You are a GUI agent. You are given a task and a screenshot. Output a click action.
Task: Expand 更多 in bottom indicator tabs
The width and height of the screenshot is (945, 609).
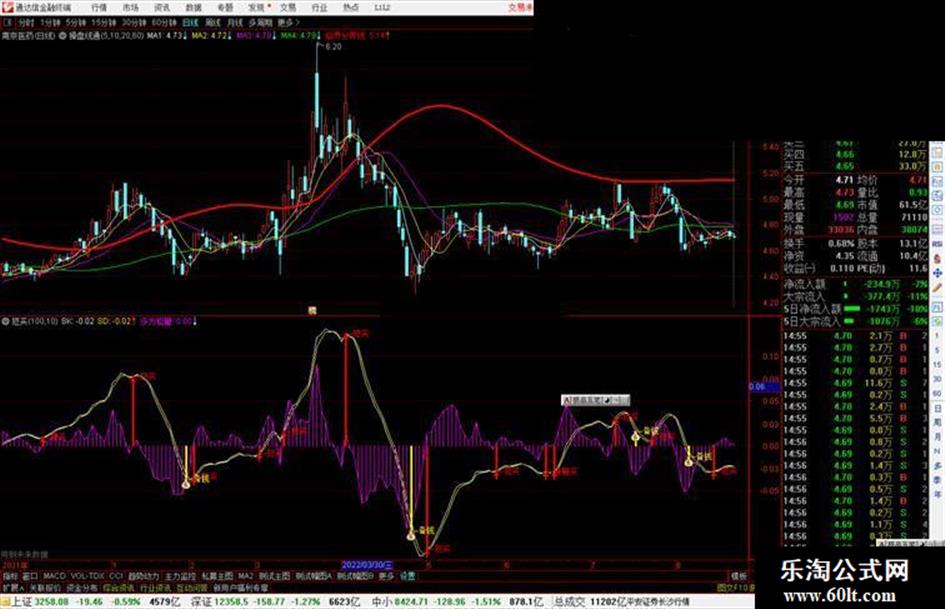386,576
